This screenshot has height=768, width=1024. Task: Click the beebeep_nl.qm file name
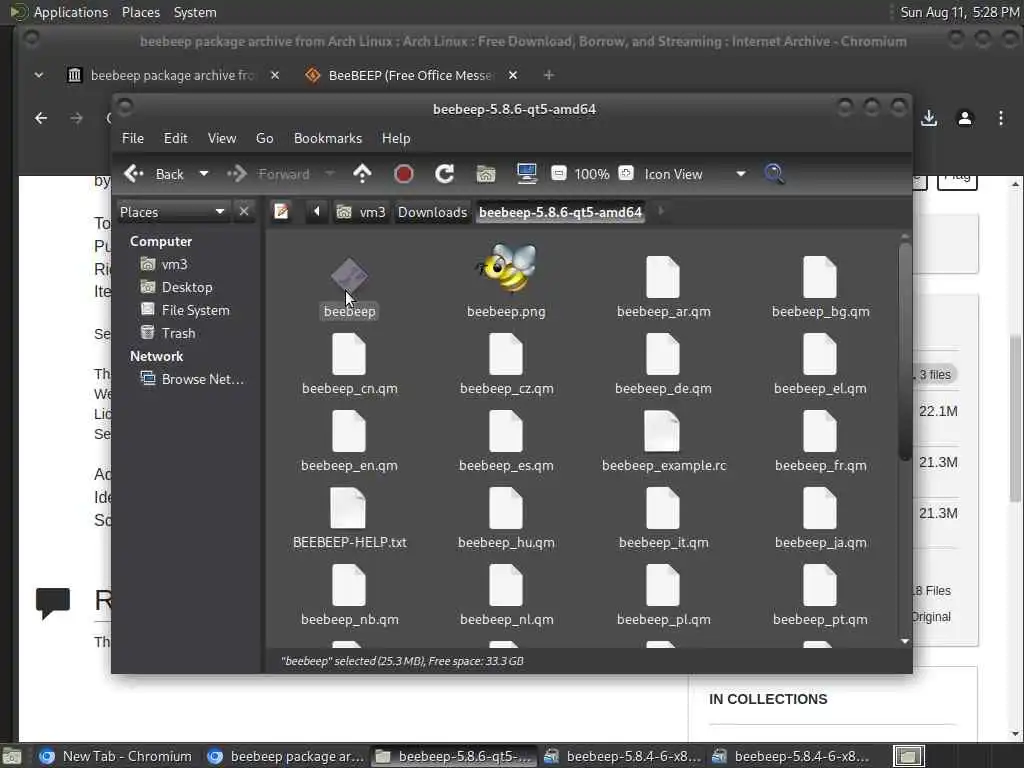coord(507,620)
